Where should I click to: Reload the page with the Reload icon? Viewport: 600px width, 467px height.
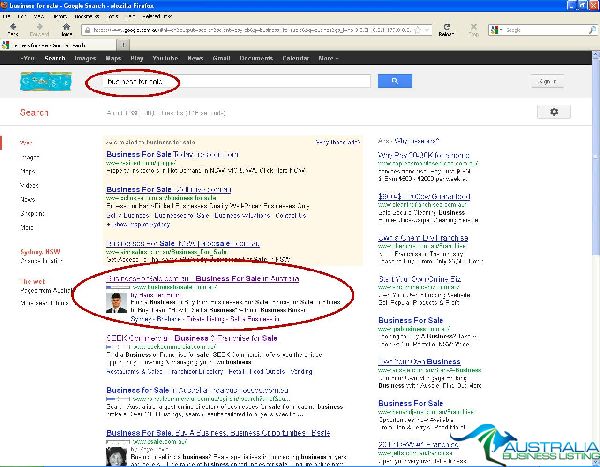click(447, 27)
